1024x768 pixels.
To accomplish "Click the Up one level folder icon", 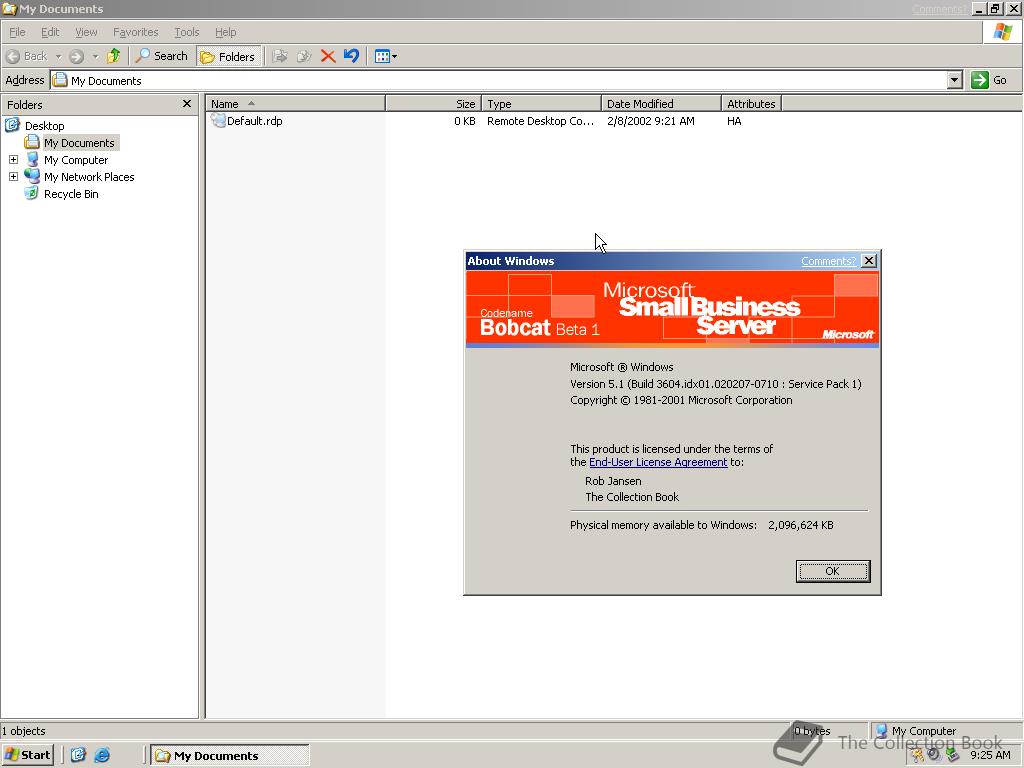I will coord(114,56).
